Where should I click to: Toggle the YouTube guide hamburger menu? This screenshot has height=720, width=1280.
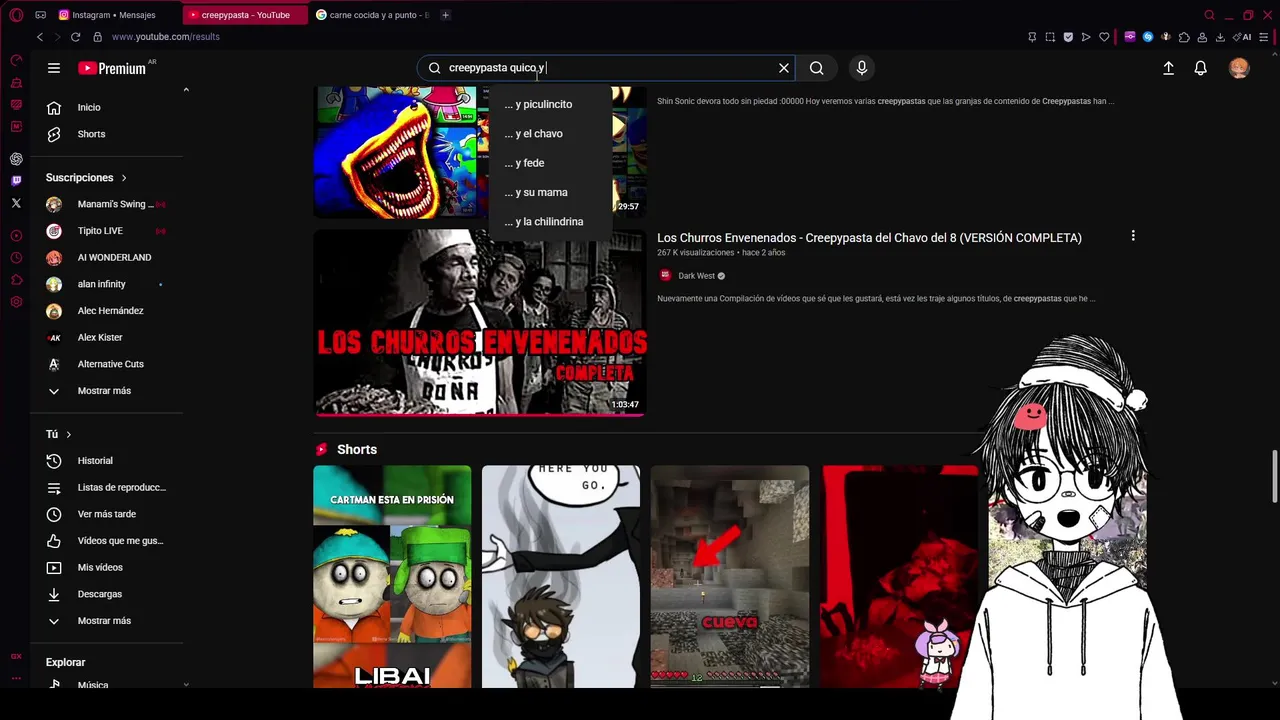coord(54,68)
